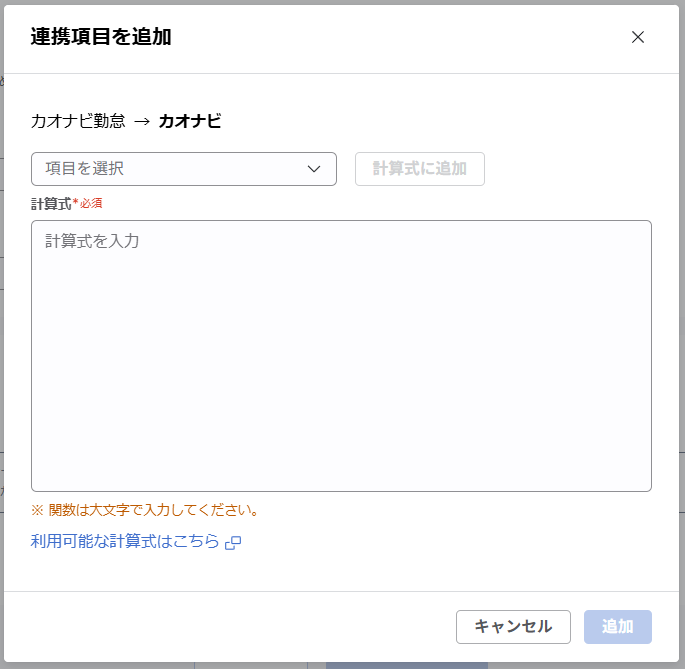Click the external link icon beside 利用可能な計算式

(x=233, y=543)
